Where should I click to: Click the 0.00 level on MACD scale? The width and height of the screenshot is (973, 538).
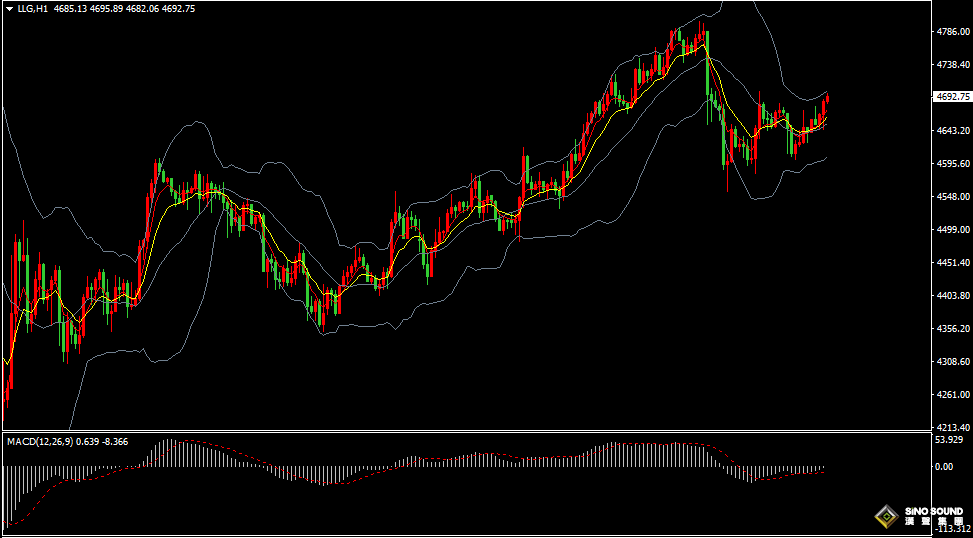(x=943, y=466)
